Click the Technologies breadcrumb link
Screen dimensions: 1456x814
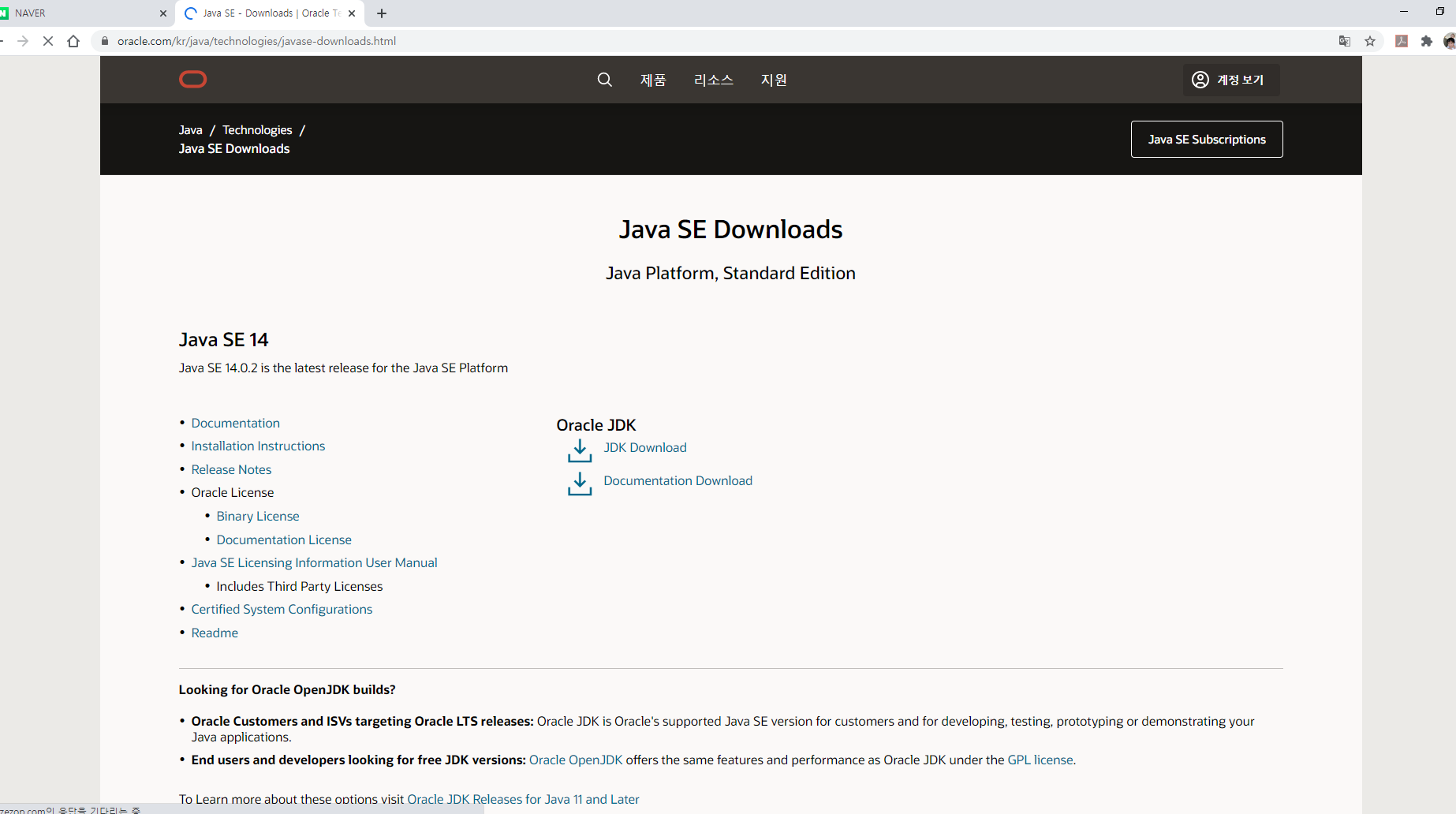pos(257,130)
